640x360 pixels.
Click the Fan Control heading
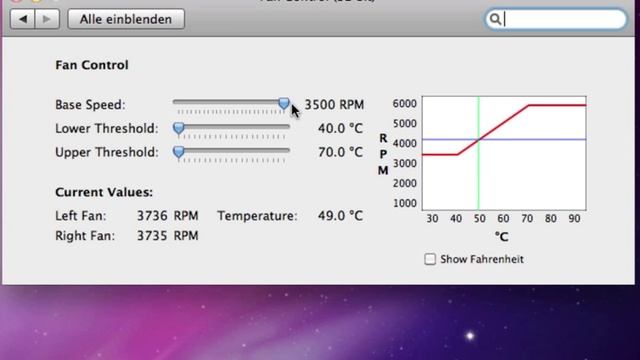[92, 65]
